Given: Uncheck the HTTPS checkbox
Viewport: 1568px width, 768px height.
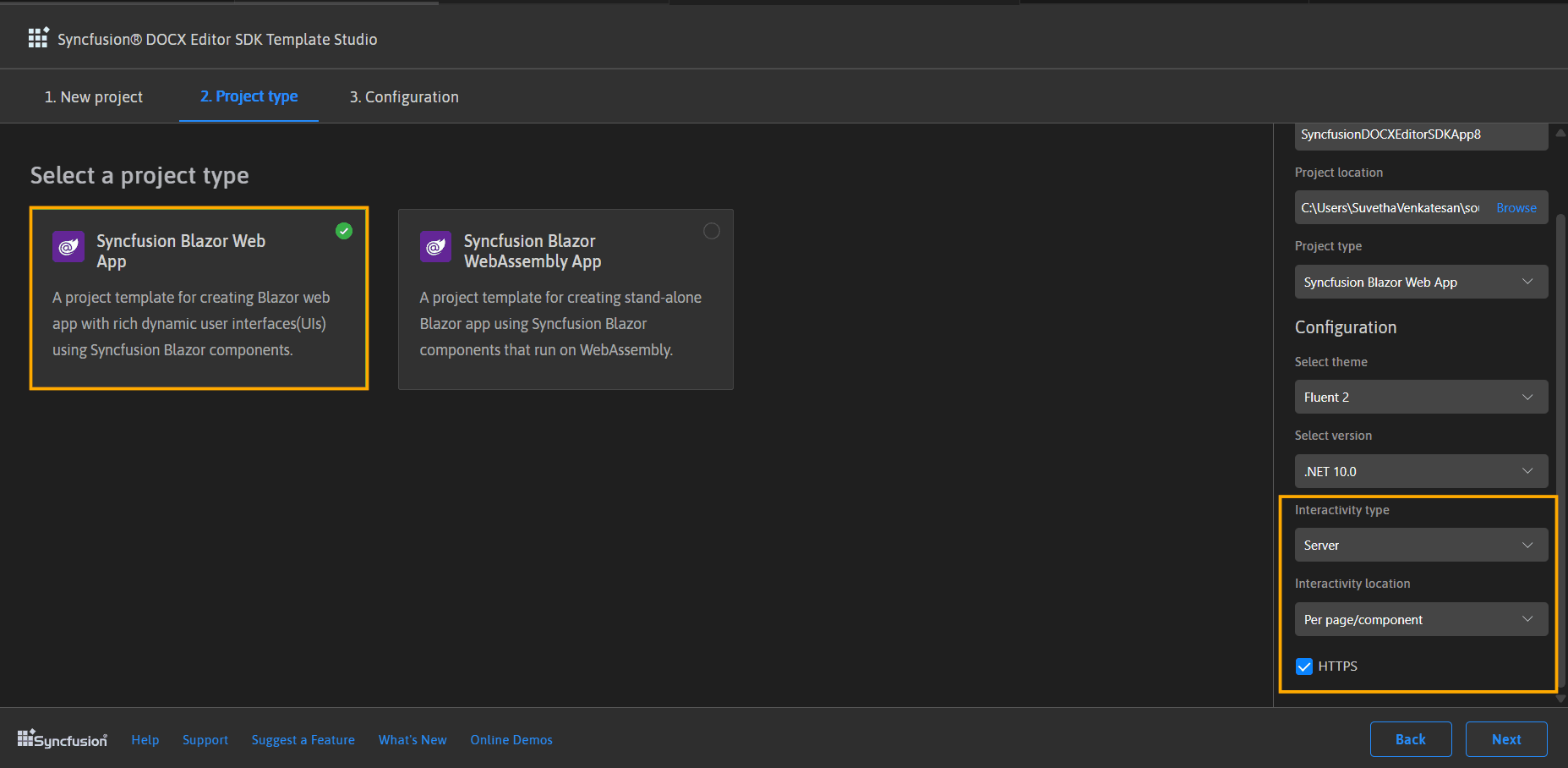Looking at the screenshot, I should [1303, 666].
